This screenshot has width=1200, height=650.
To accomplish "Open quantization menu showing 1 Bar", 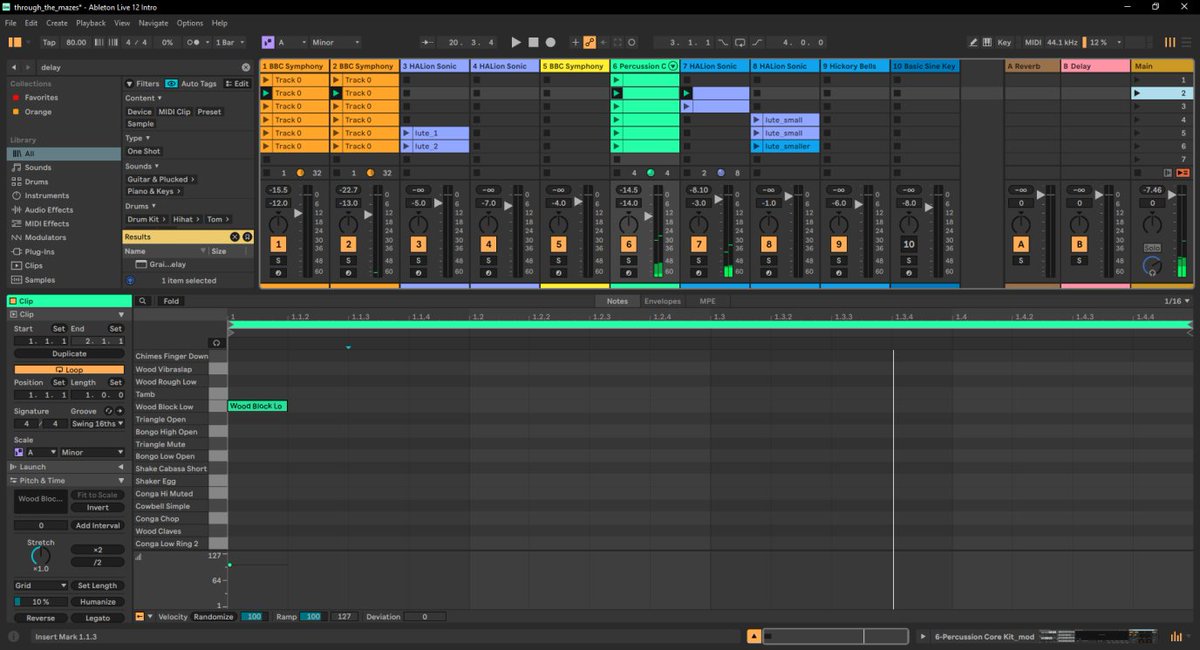I will 230,42.
